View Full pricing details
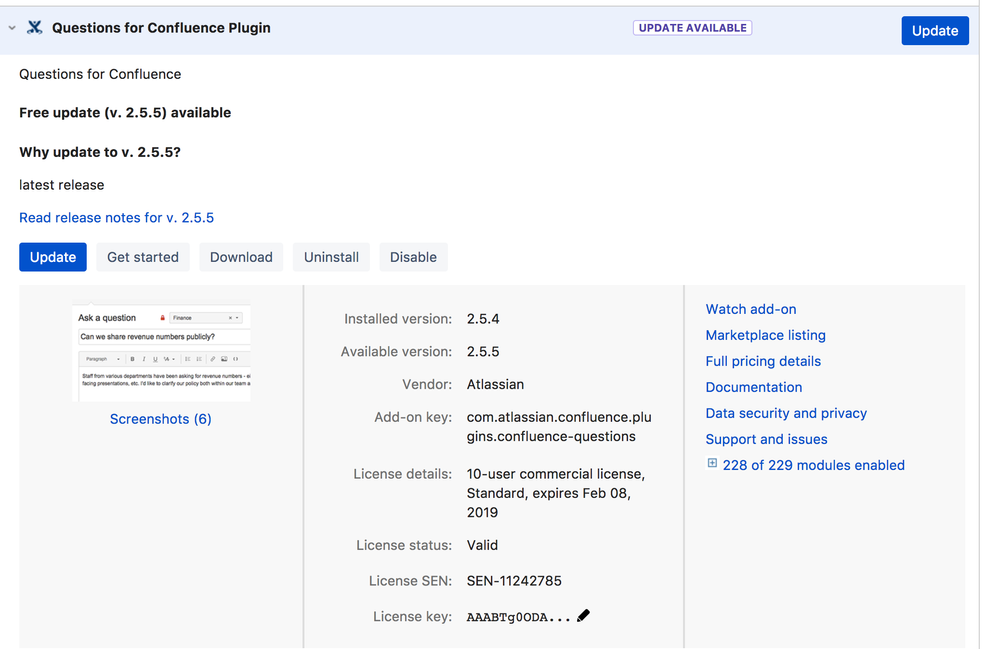Image resolution: width=999 pixels, height=649 pixels. tap(763, 362)
